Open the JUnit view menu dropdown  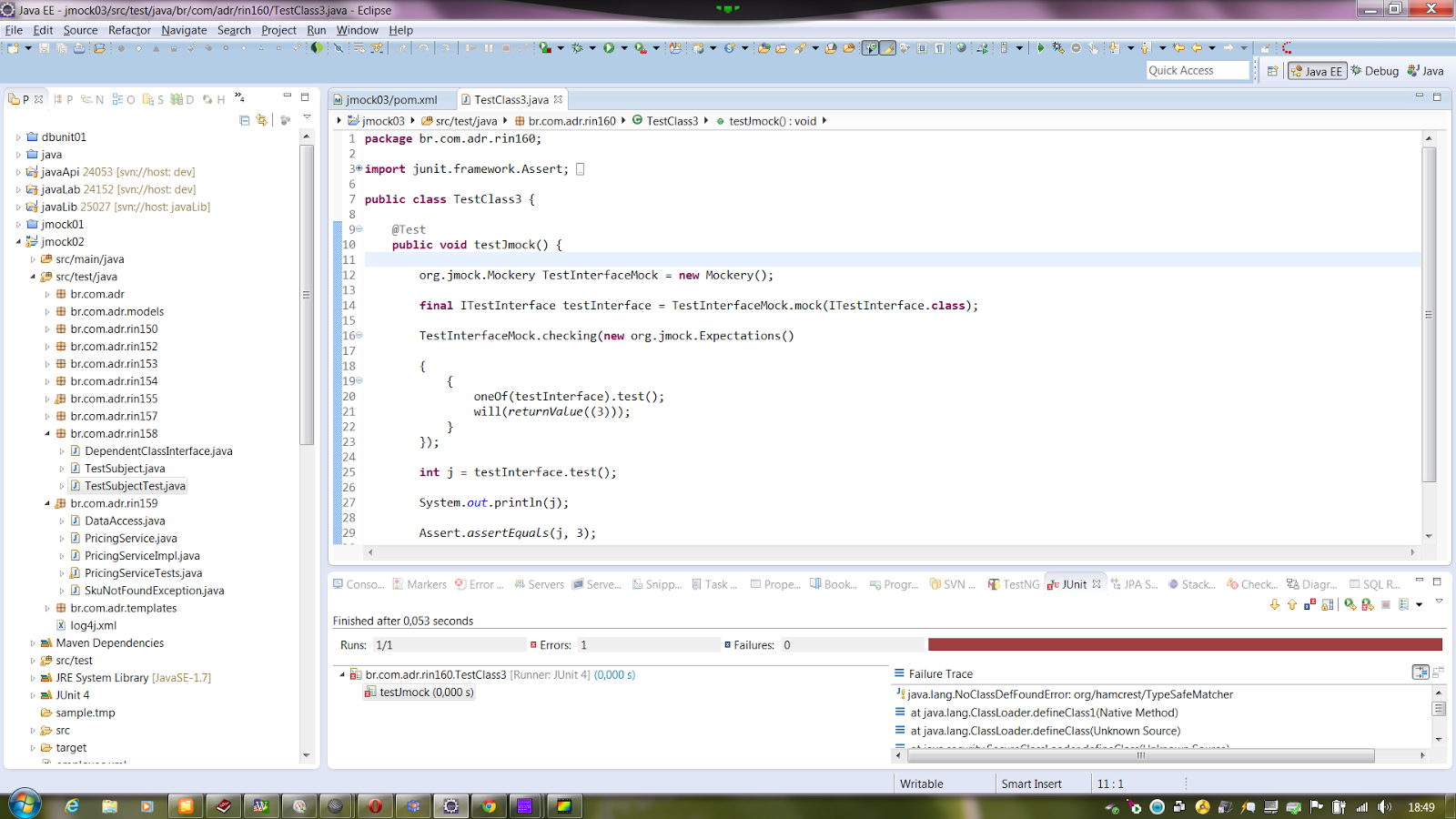click(x=1440, y=602)
